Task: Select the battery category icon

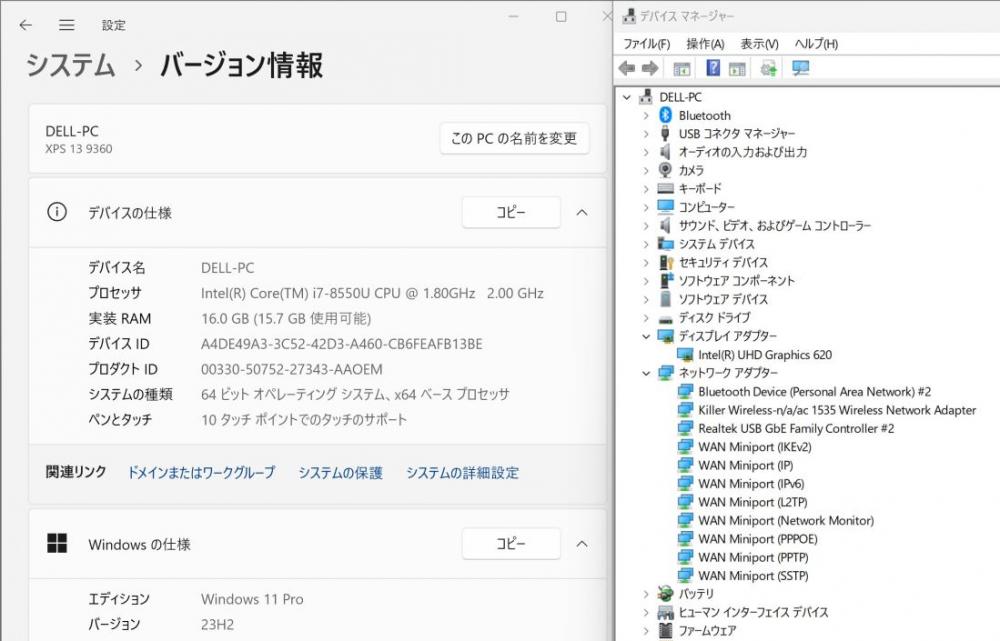Action: pos(665,594)
